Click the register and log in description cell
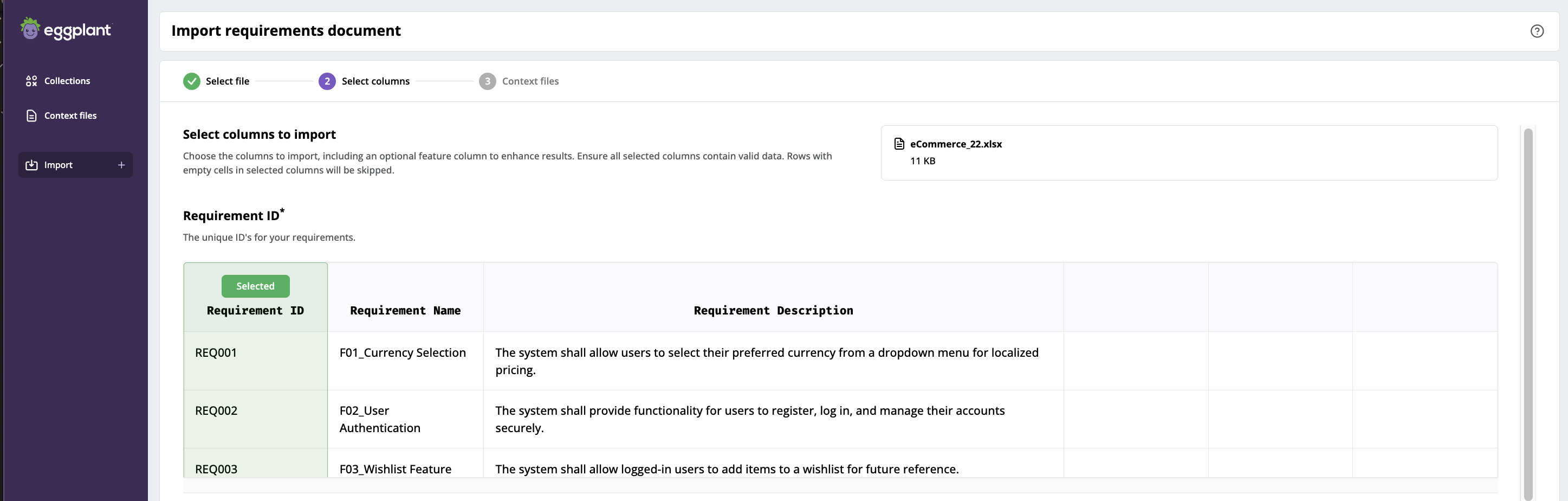The width and height of the screenshot is (1568, 501). (773, 419)
